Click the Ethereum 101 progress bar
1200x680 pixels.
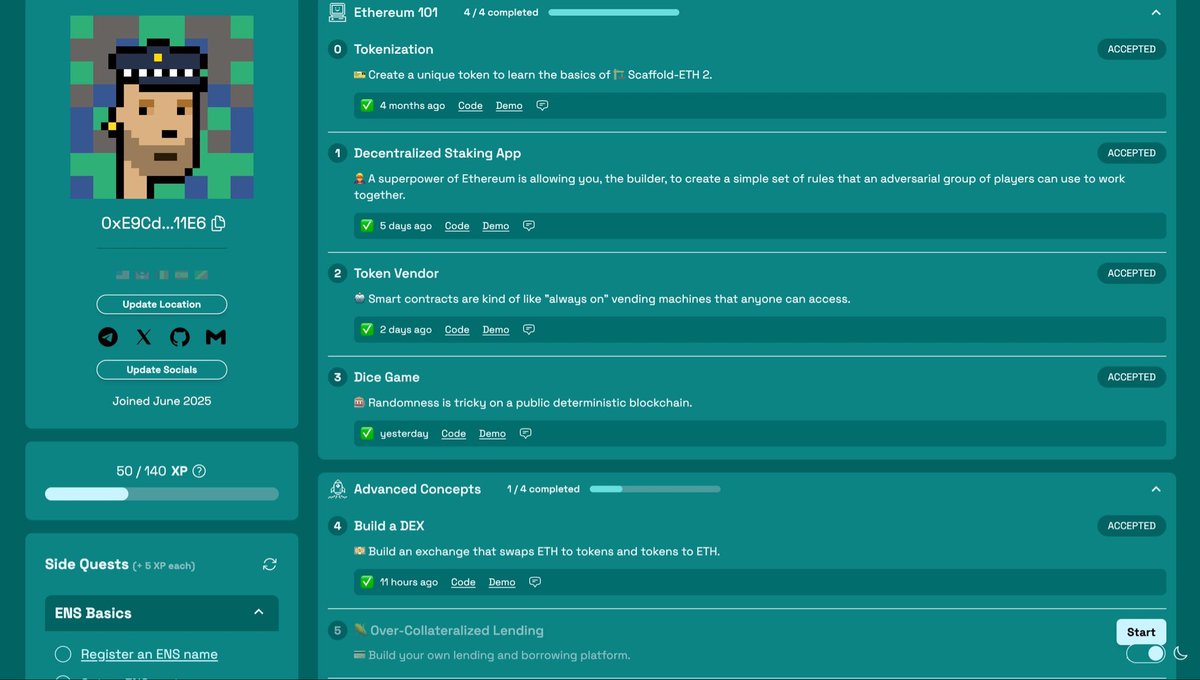614,13
